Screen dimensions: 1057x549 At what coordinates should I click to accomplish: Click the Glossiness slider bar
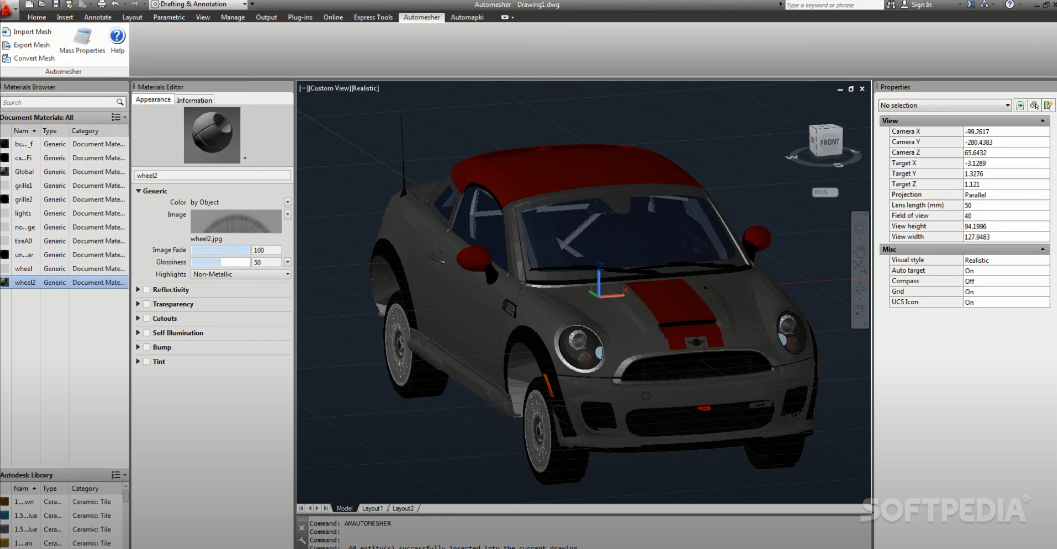(x=220, y=262)
